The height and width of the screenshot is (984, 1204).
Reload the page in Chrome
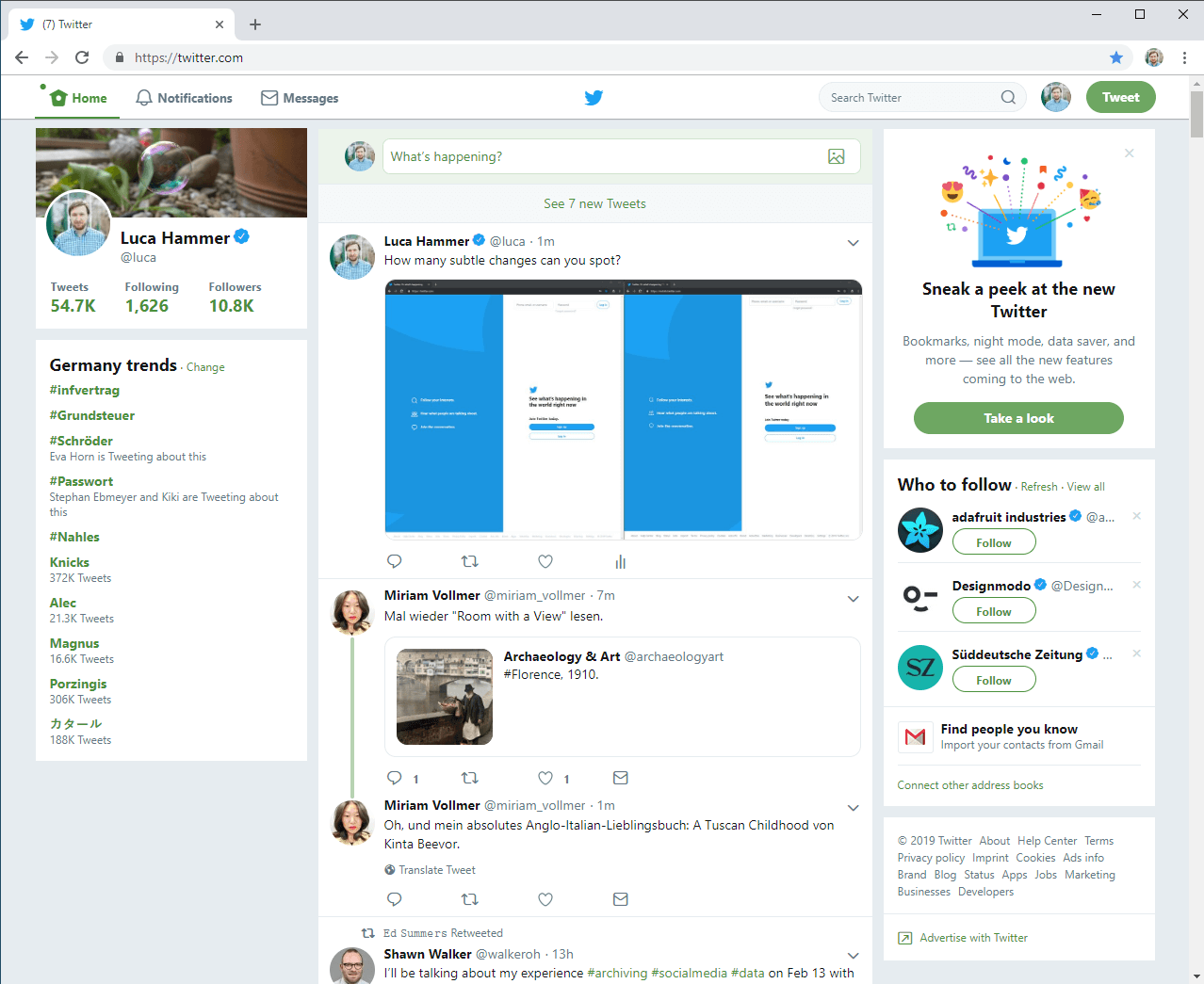[82, 57]
